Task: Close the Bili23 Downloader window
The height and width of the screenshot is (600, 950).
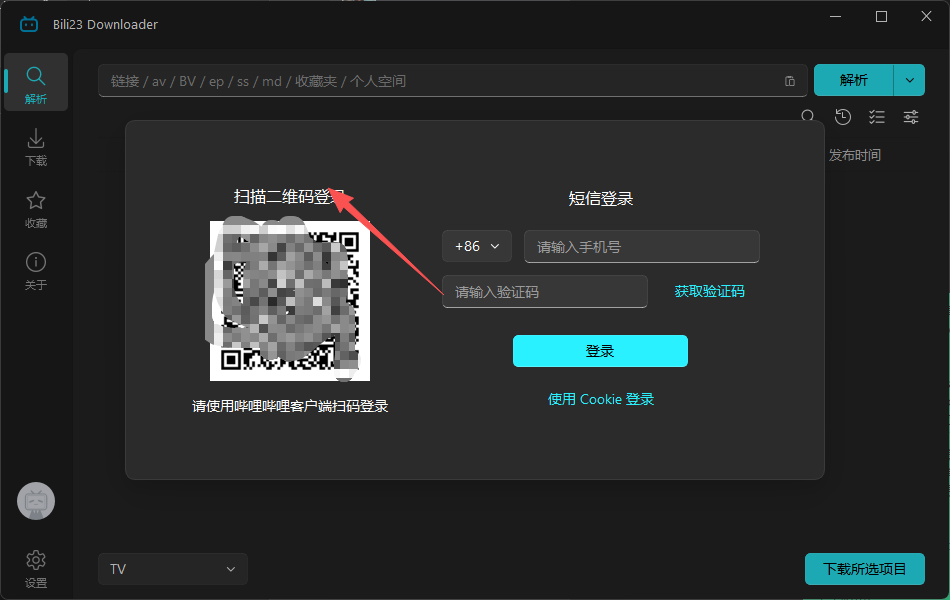Action: coord(926,17)
